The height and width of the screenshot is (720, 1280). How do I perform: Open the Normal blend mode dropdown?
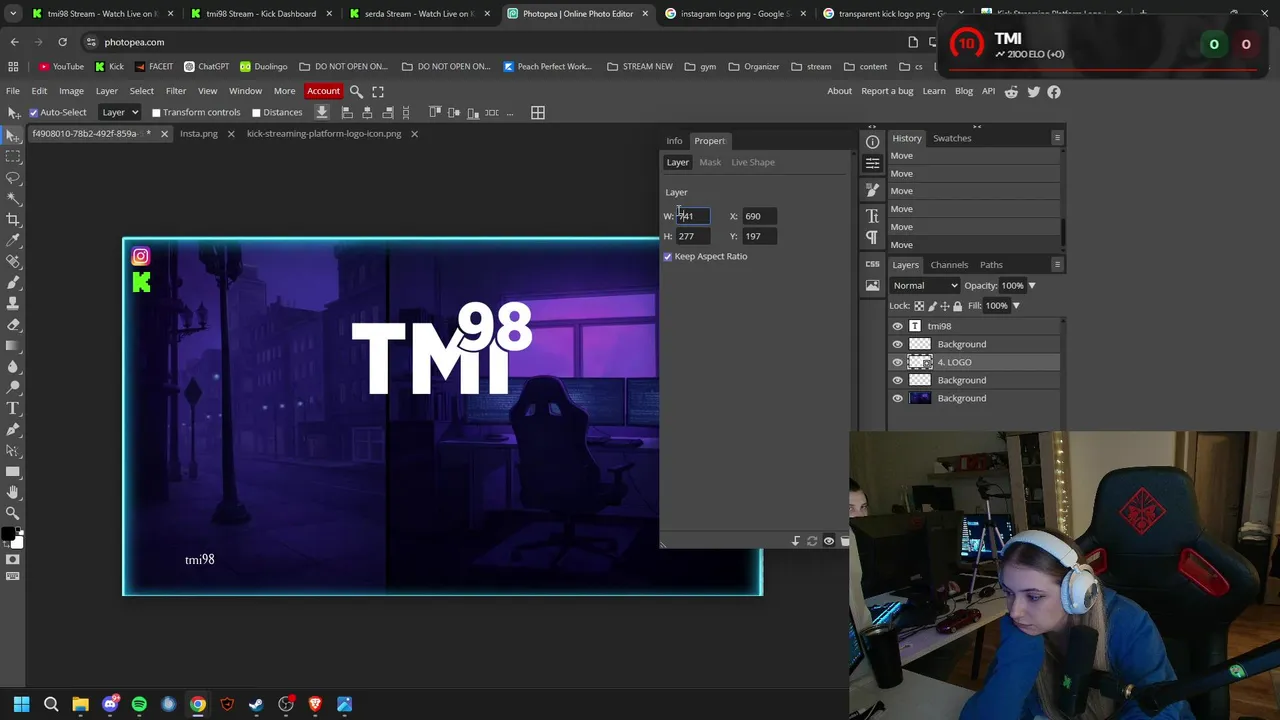(x=924, y=285)
